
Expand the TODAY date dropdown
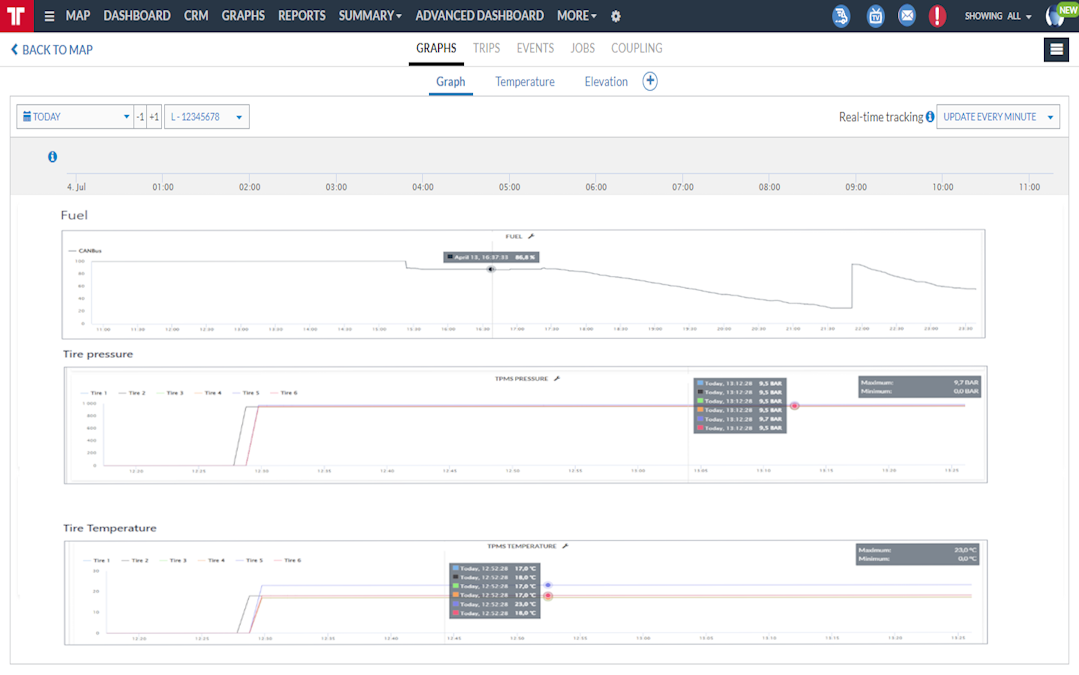point(75,117)
